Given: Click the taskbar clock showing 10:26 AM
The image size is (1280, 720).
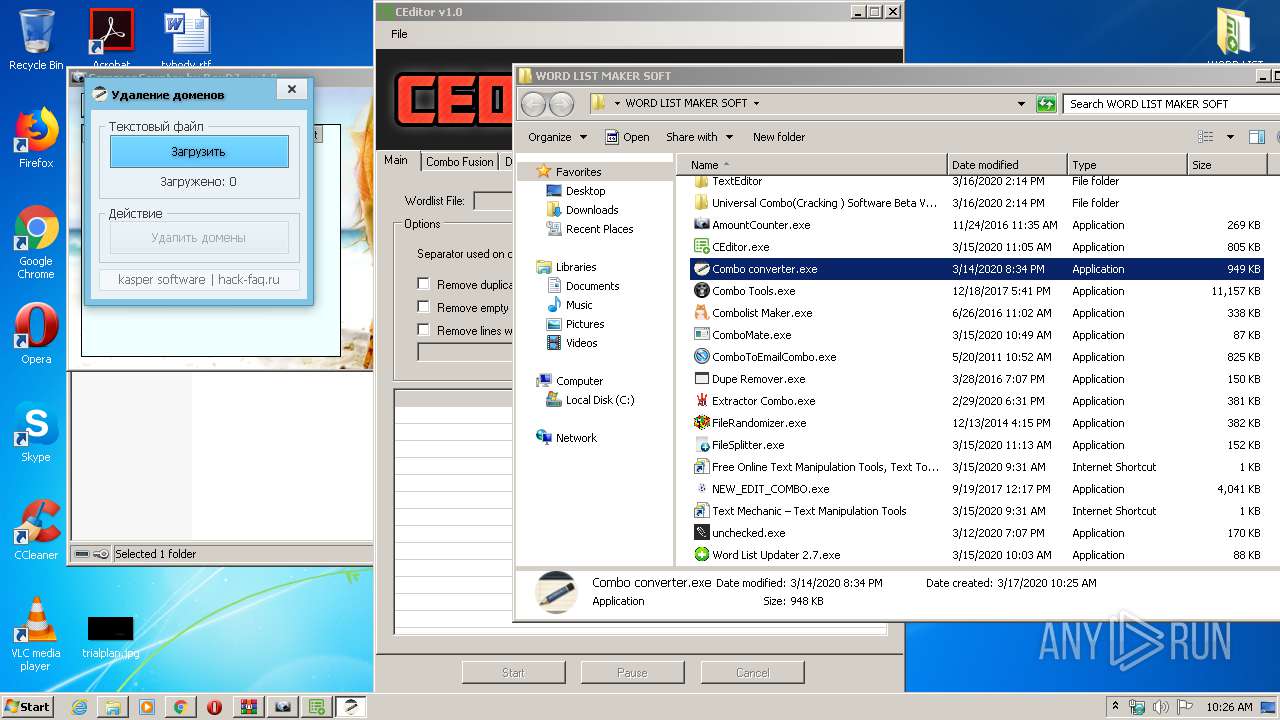Looking at the screenshot, I should click(1229, 707).
